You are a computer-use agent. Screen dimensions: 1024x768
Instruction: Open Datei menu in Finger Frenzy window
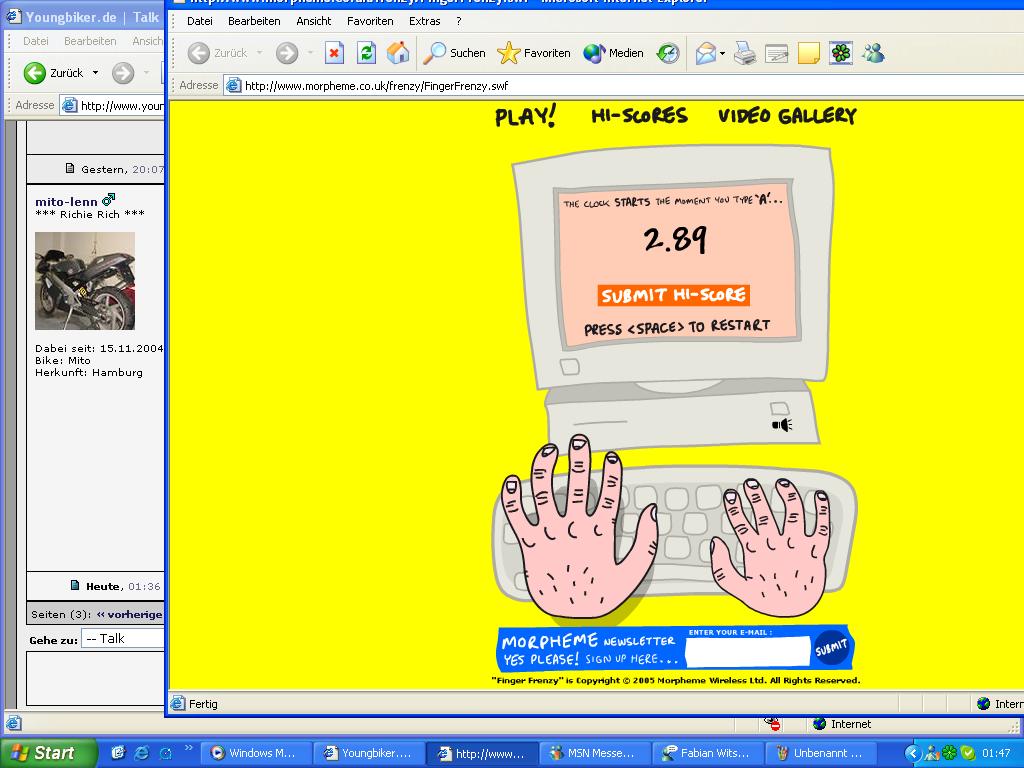tap(200, 21)
